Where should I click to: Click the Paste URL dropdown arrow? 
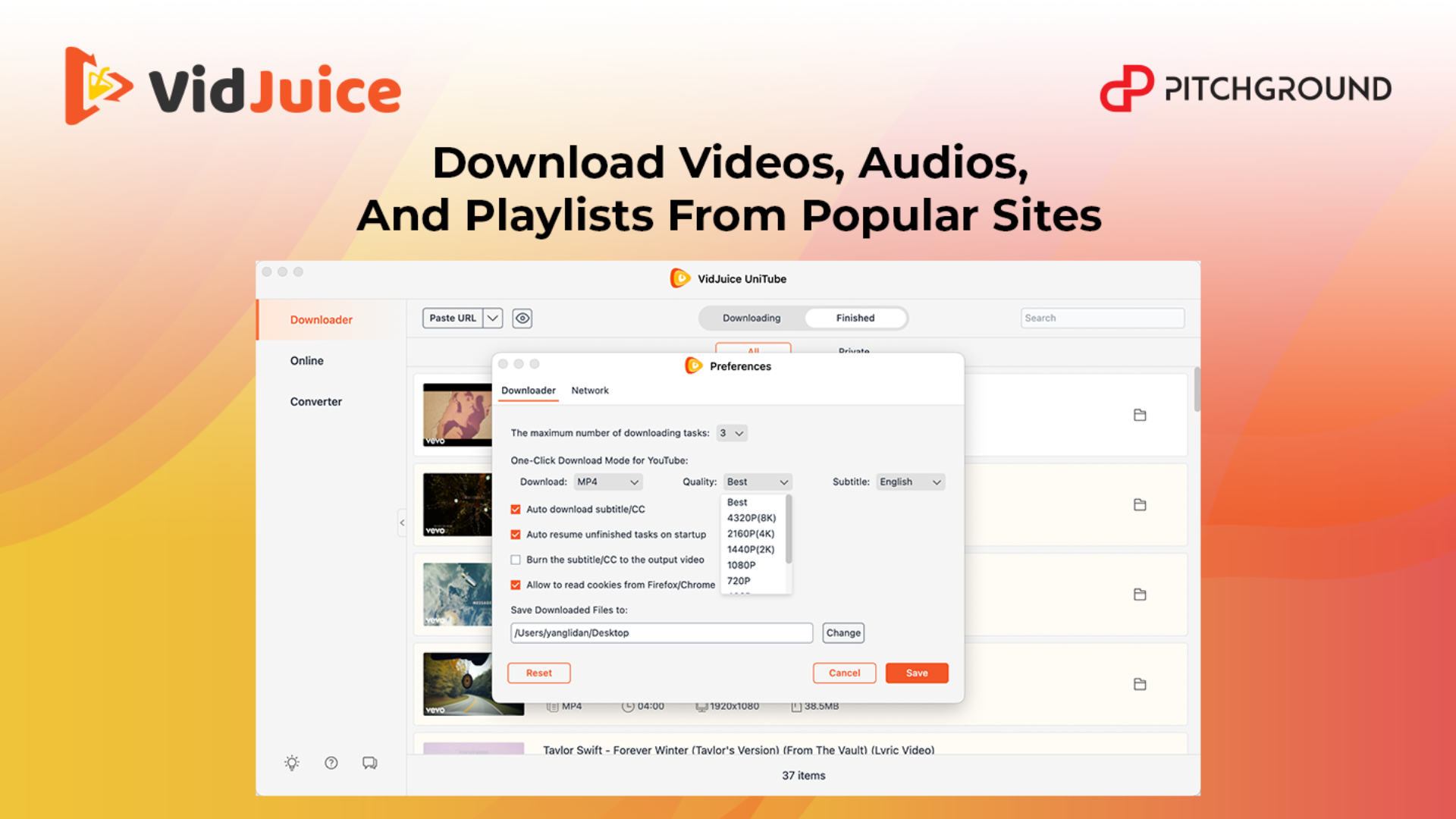tap(493, 318)
